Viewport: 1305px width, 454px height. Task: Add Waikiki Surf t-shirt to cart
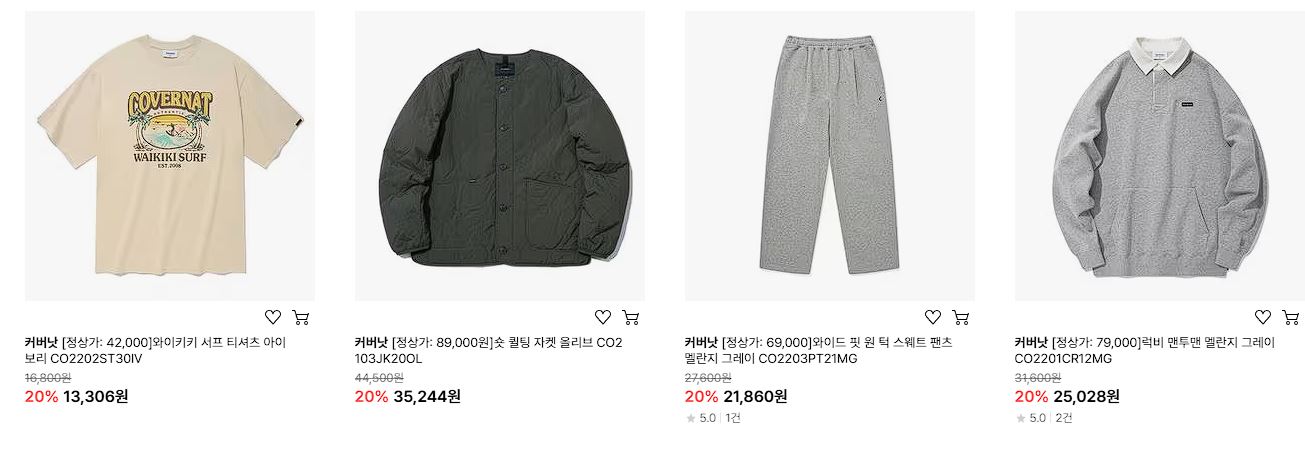pos(300,317)
